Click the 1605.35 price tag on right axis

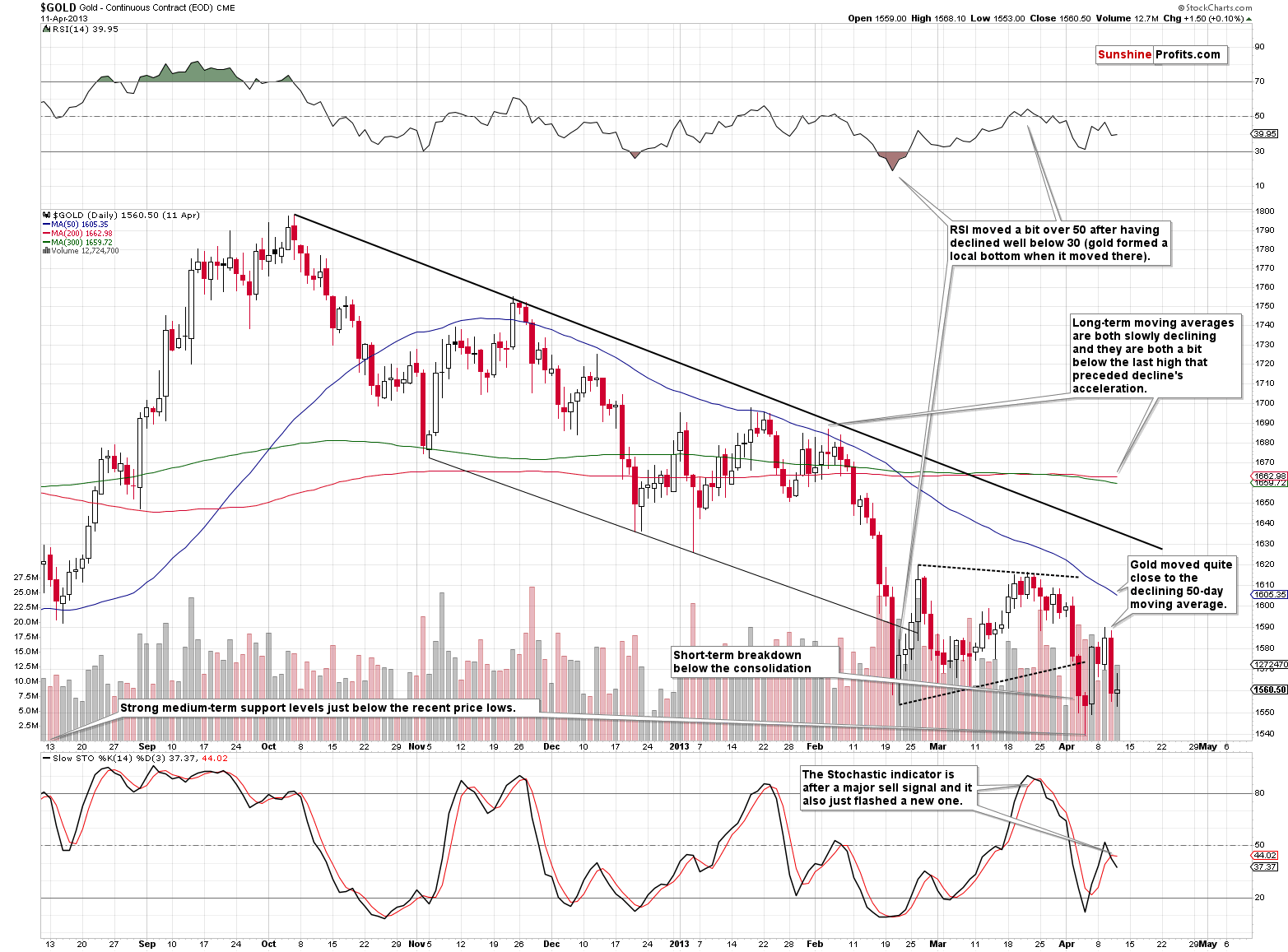click(x=1270, y=594)
